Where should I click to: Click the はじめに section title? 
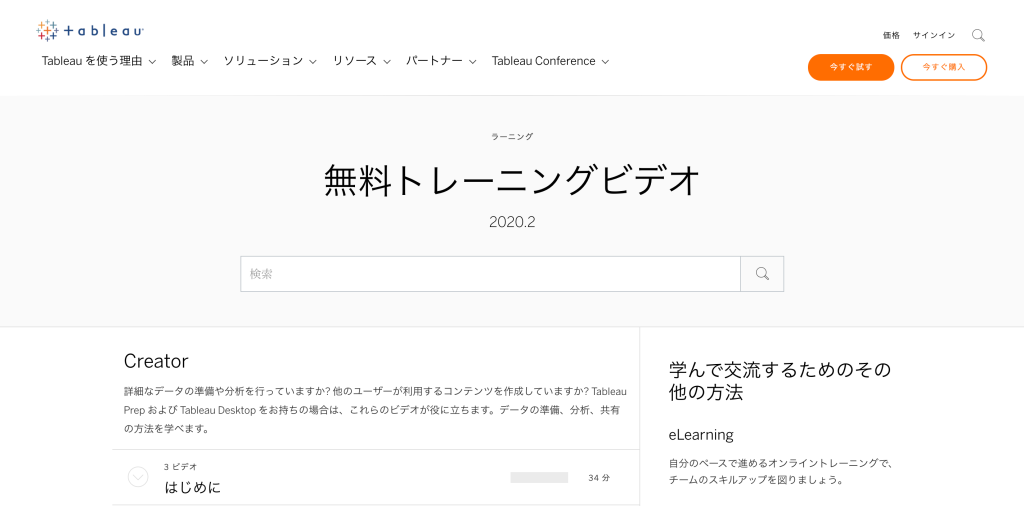click(193, 487)
